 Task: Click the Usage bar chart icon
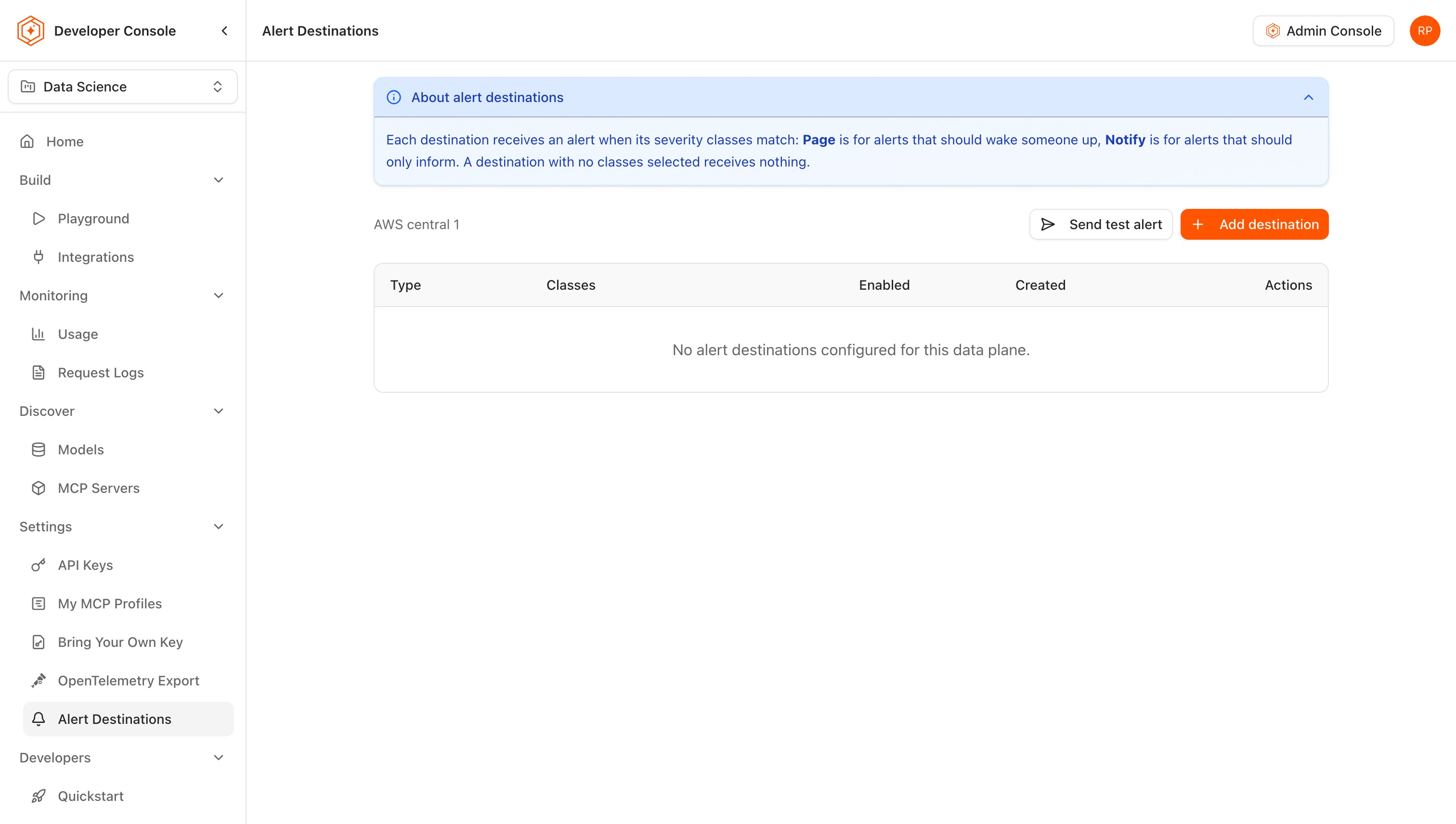pos(39,334)
